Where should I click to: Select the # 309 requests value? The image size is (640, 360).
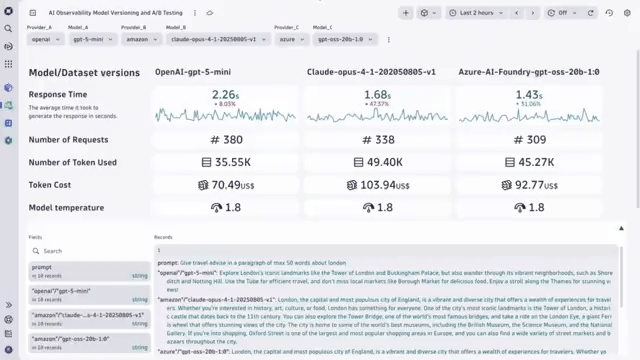(x=530, y=140)
